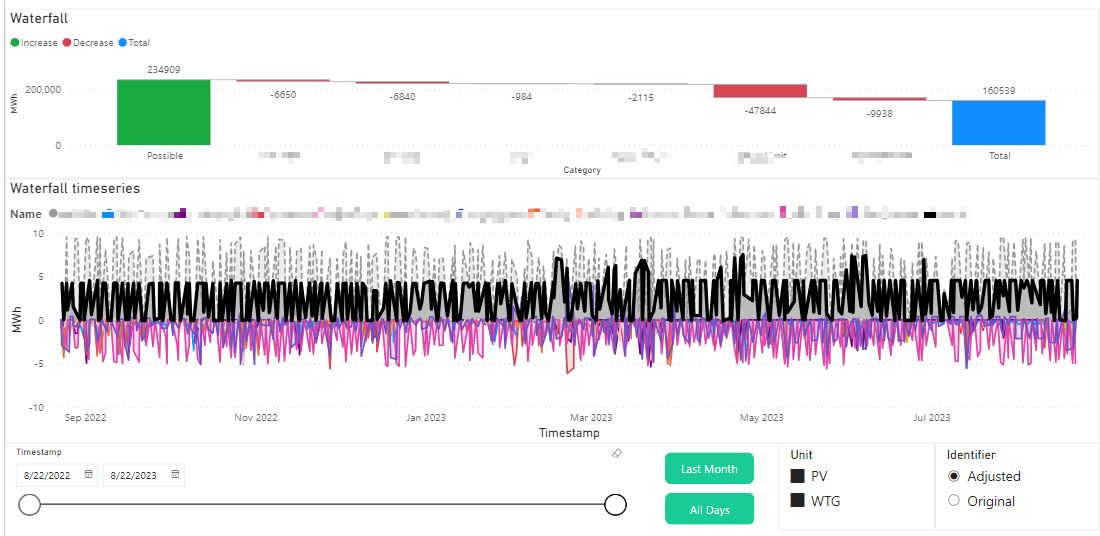This screenshot has width=1100, height=536.
Task: Click green Increase legend marker
Action: tap(15, 43)
